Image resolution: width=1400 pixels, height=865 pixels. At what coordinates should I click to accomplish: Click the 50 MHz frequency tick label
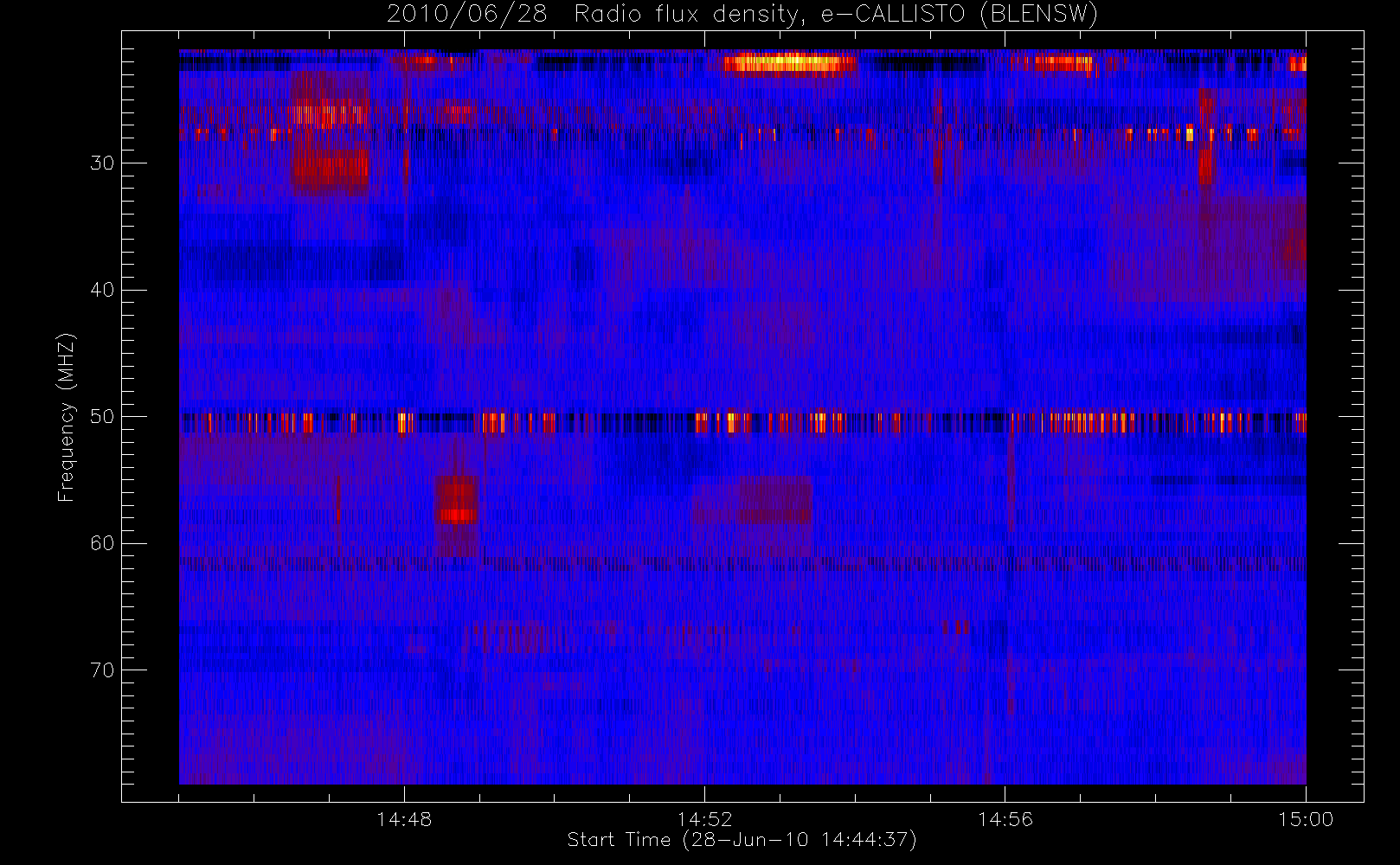coord(102,417)
